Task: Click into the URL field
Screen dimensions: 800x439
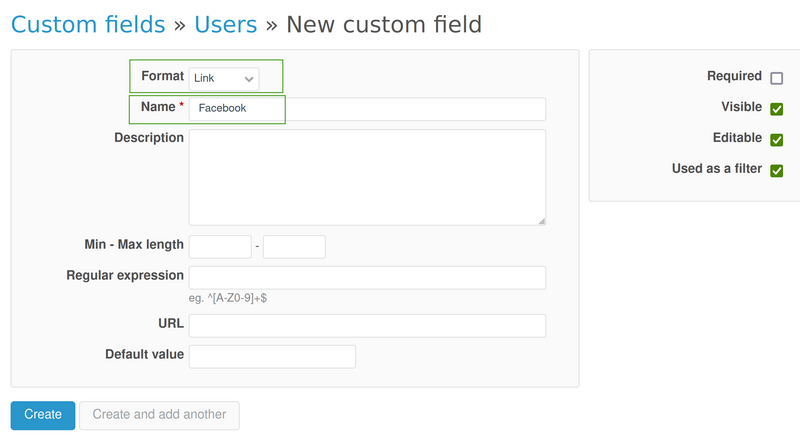Action: coord(366,326)
